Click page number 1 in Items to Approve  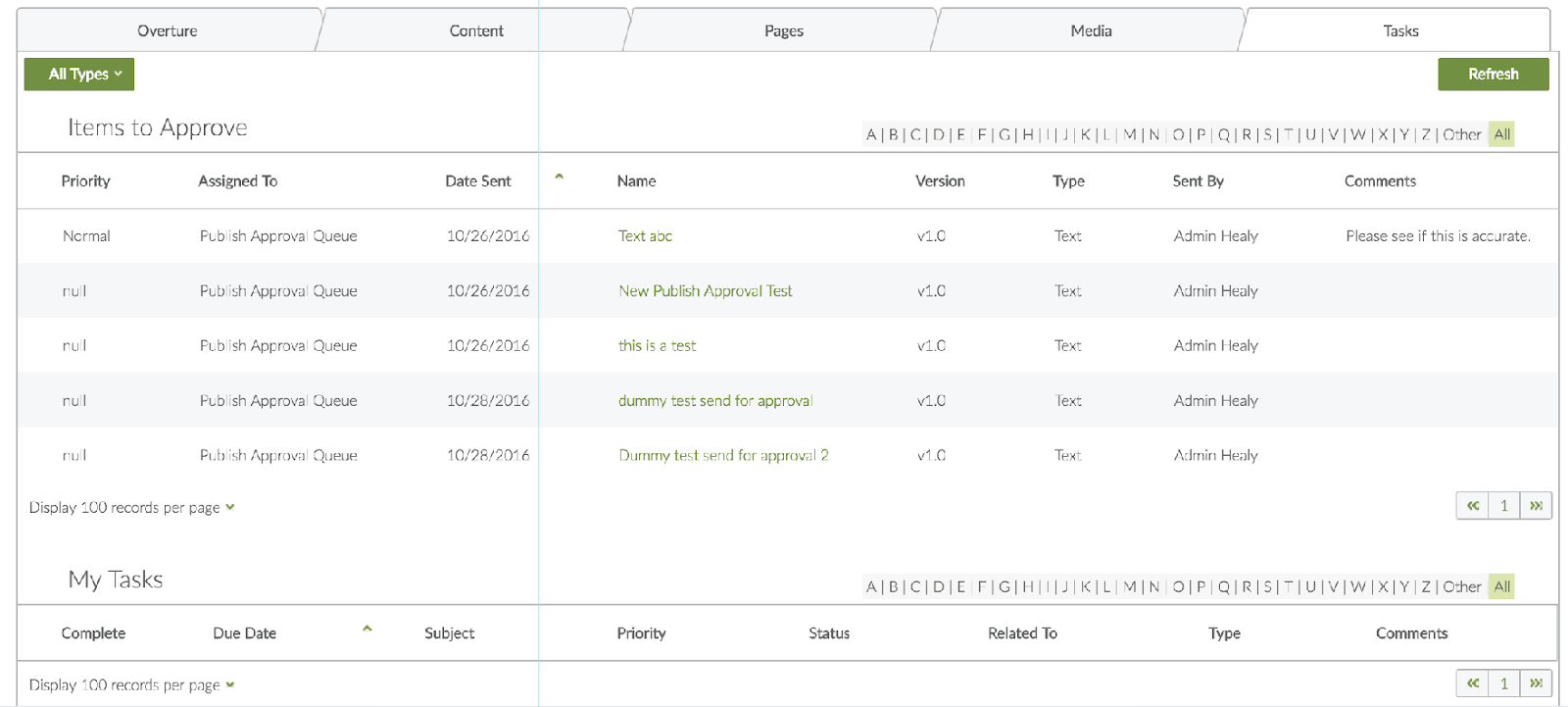click(1503, 506)
